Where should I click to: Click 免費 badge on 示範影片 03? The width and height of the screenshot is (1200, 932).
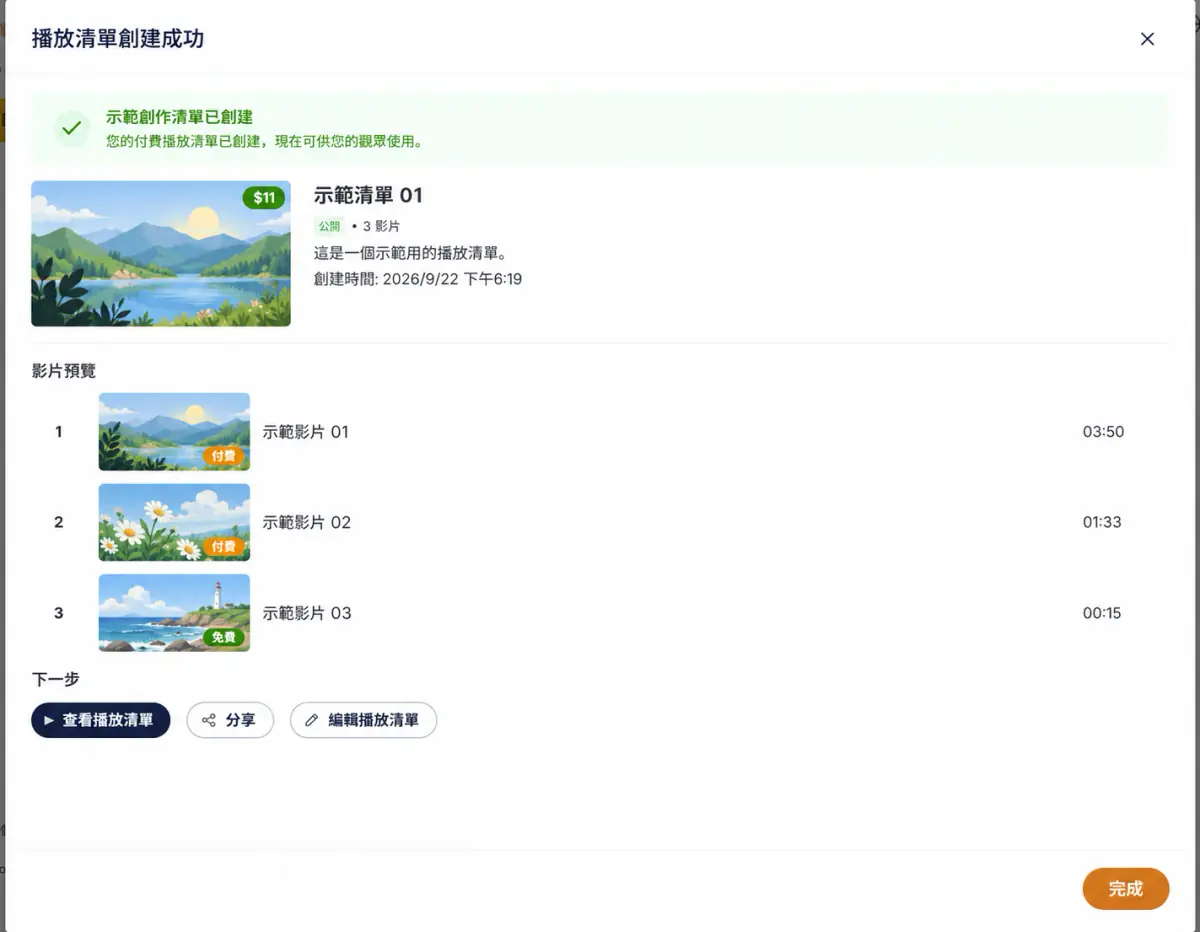pyautogui.click(x=224, y=637)
